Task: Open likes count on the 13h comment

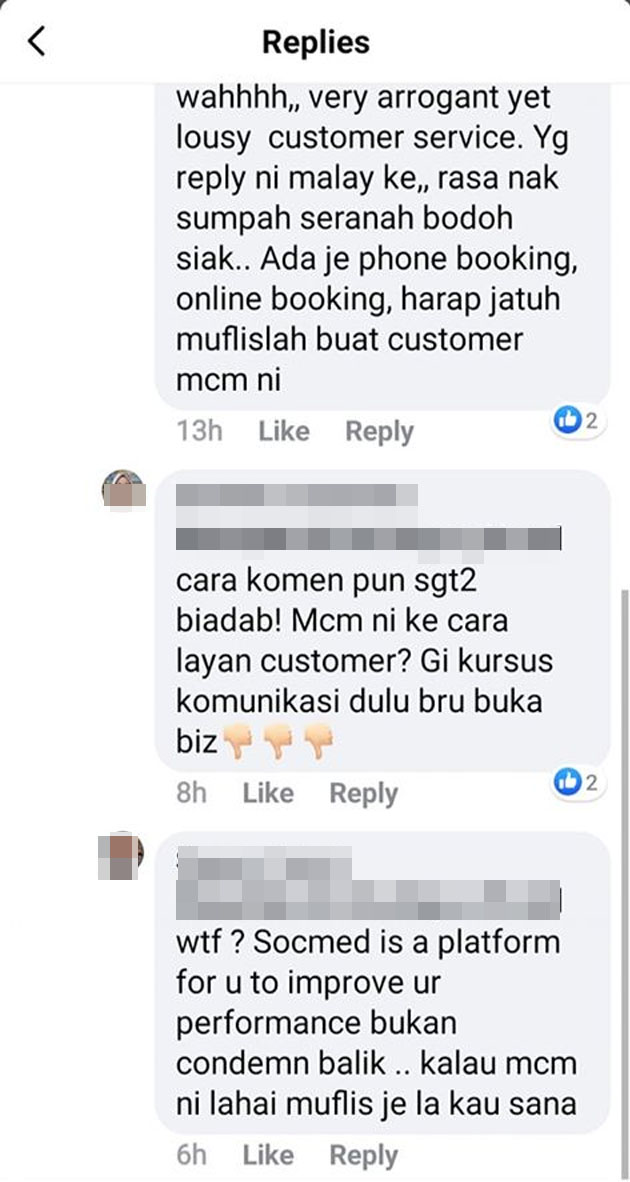Action: click(x=576, y=421)
